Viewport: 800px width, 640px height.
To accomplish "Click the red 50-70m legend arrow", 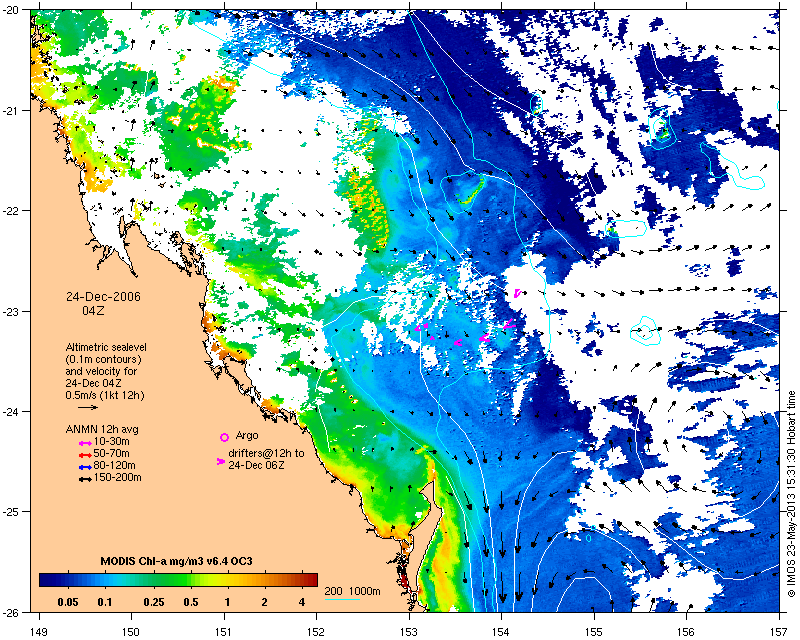I will pos(85,455).
